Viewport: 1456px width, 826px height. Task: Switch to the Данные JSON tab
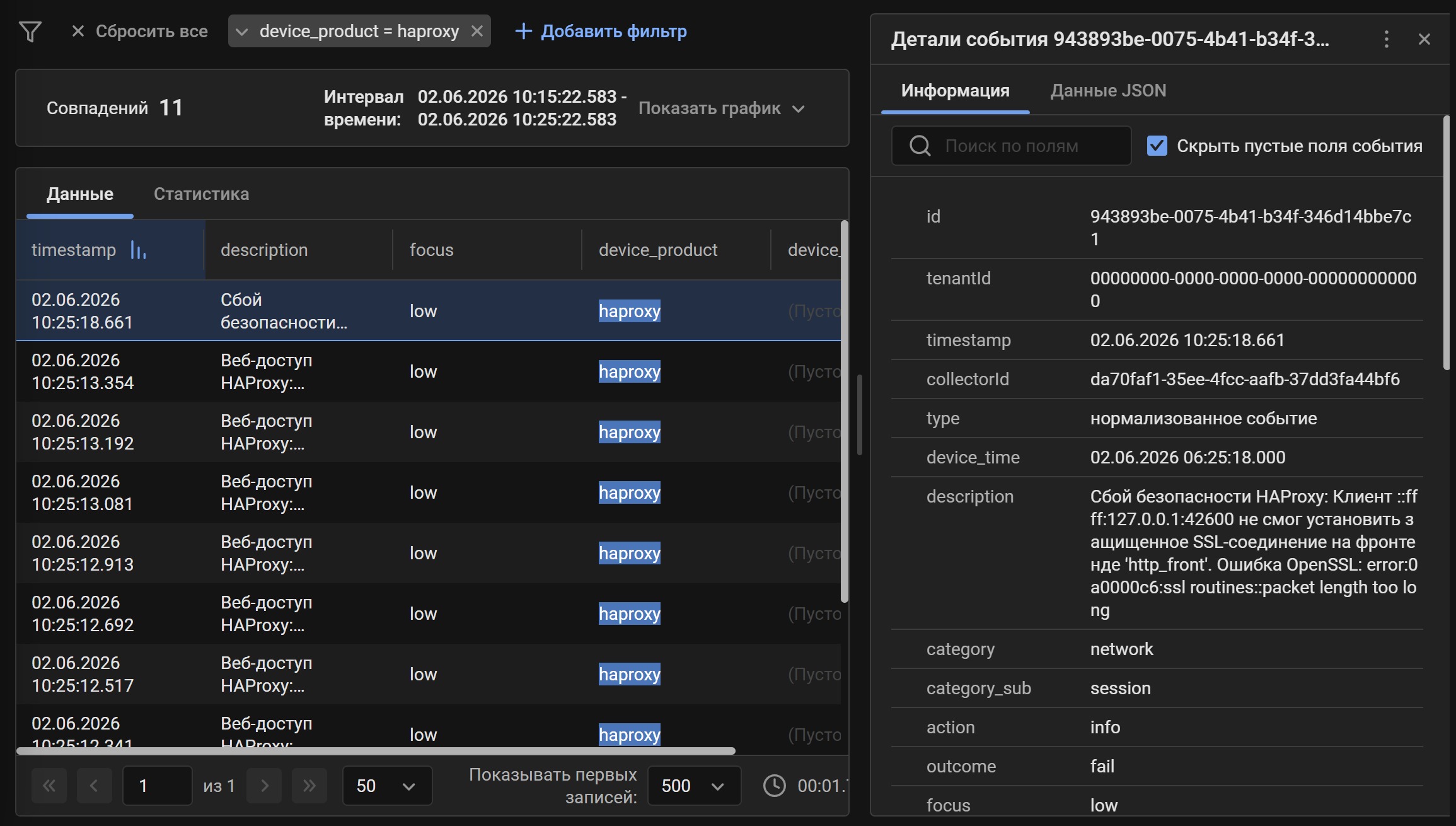(1108, 91)
